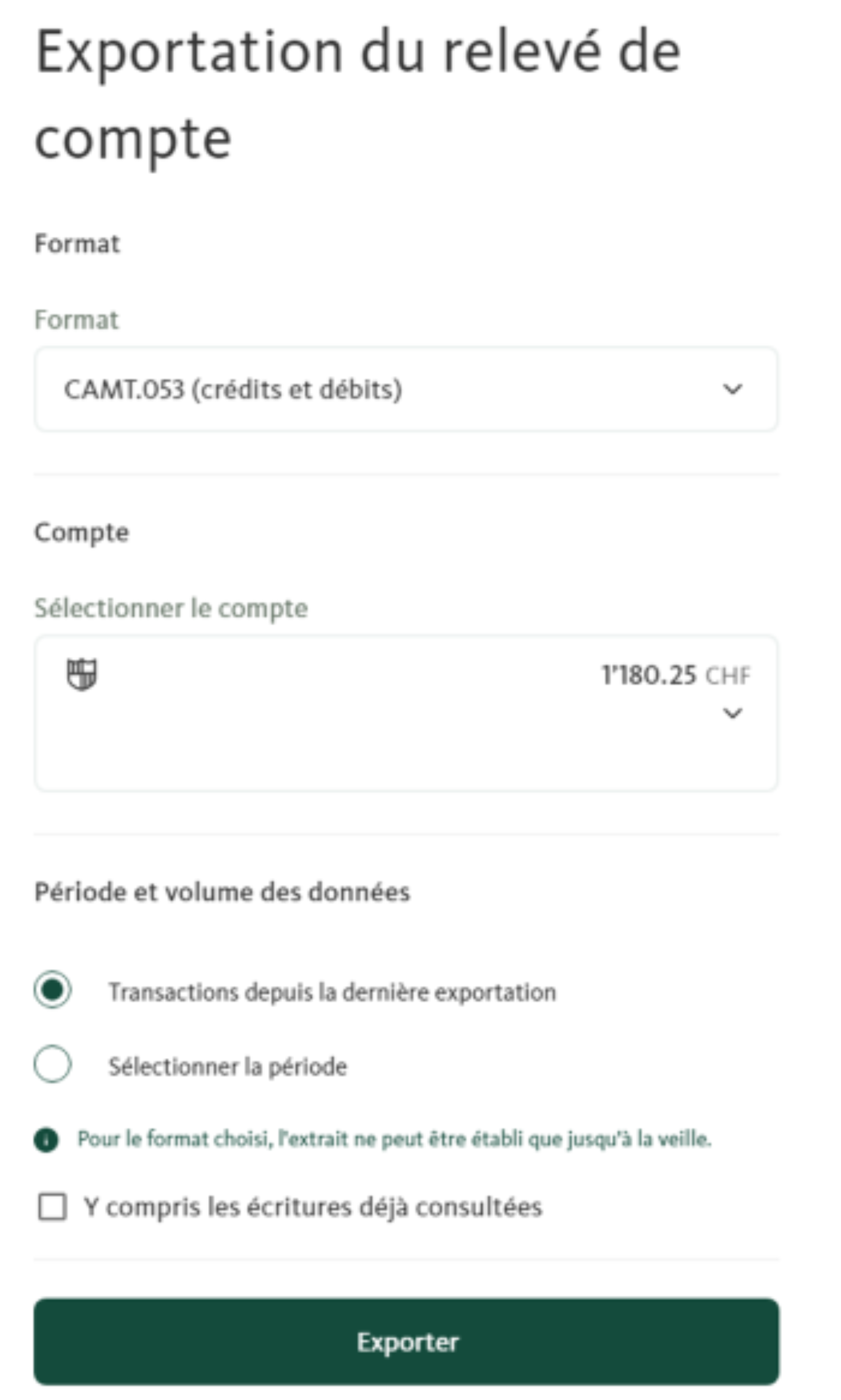This screenshot has height=1400, width=841.
Task: Click the 'Période et volume des données' heading
Action: (223, 891)
